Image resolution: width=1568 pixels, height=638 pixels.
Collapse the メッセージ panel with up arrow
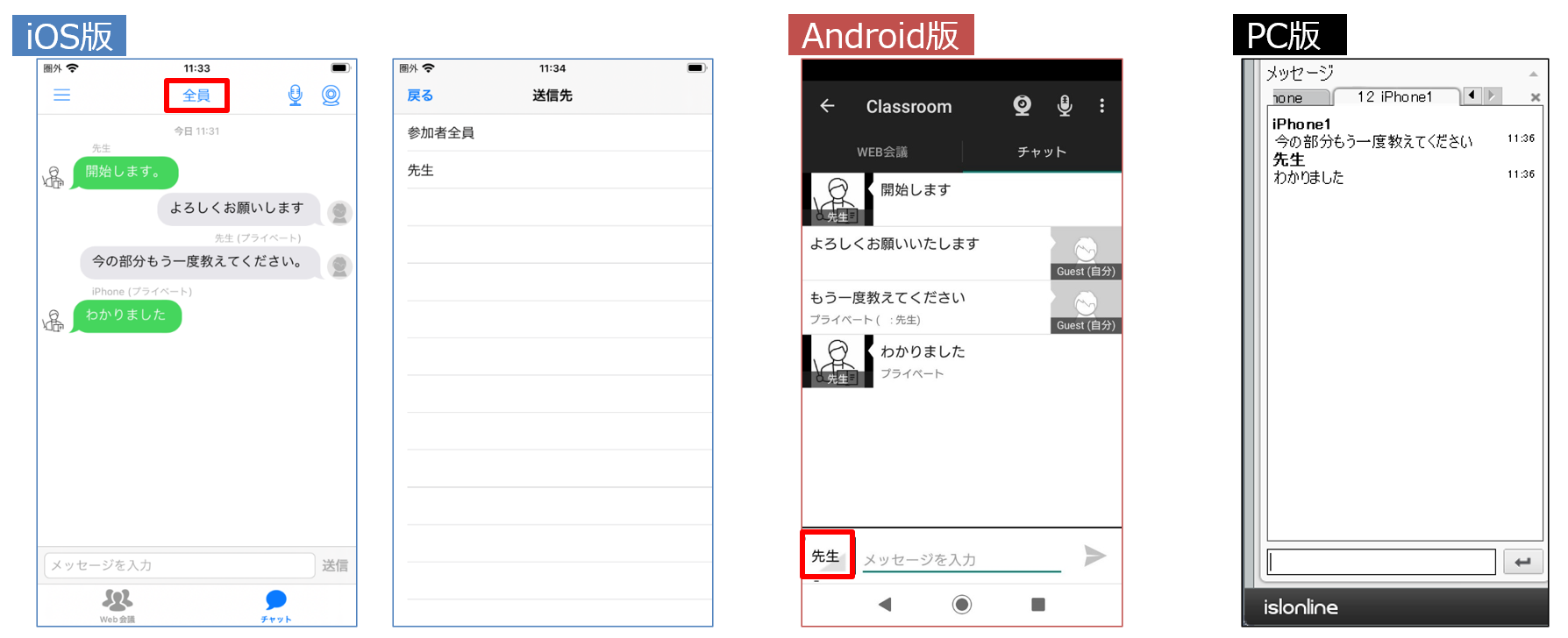tap(1534, 74)
